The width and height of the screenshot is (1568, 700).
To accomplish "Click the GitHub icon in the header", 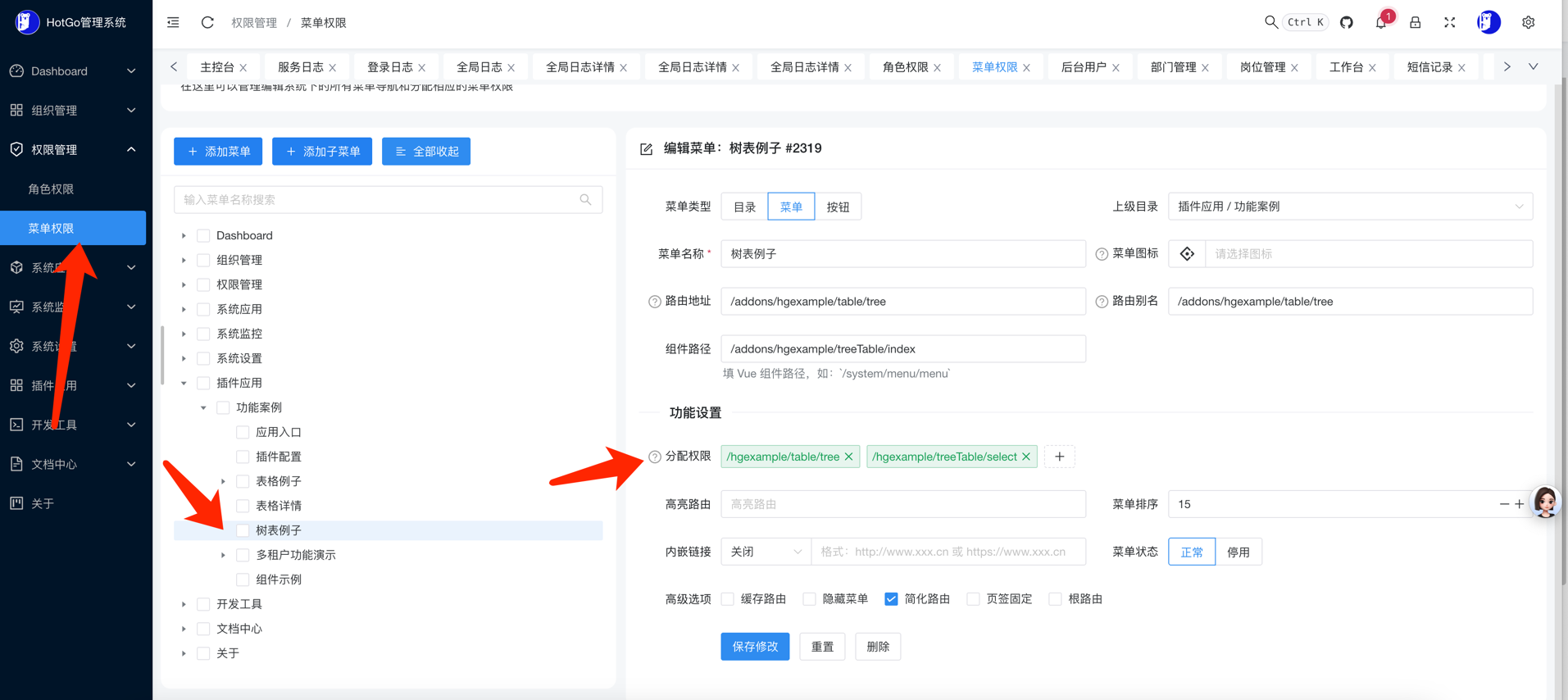I will (x=1346, y=22).
